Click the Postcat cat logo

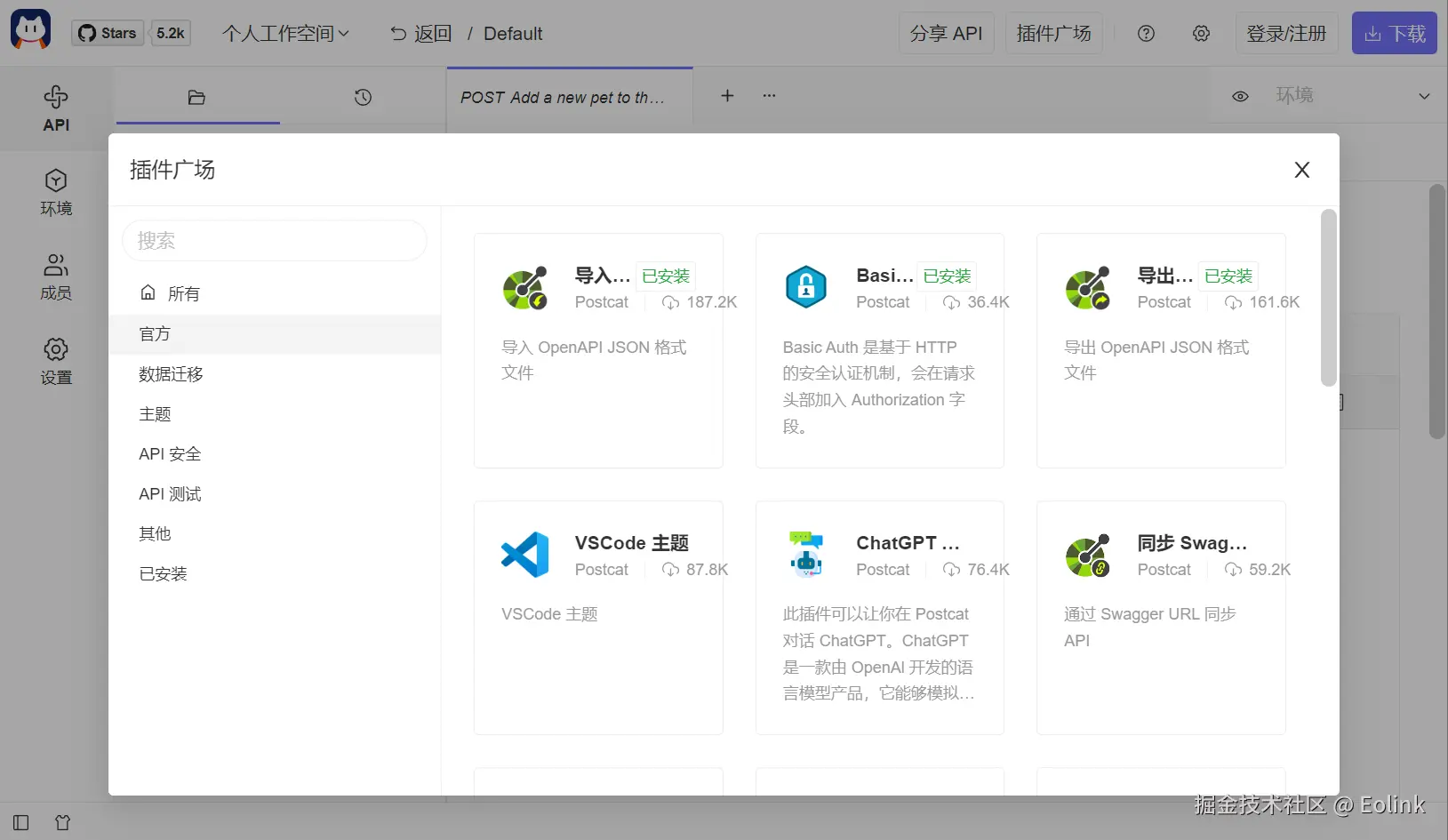click(x=30, y=30)
